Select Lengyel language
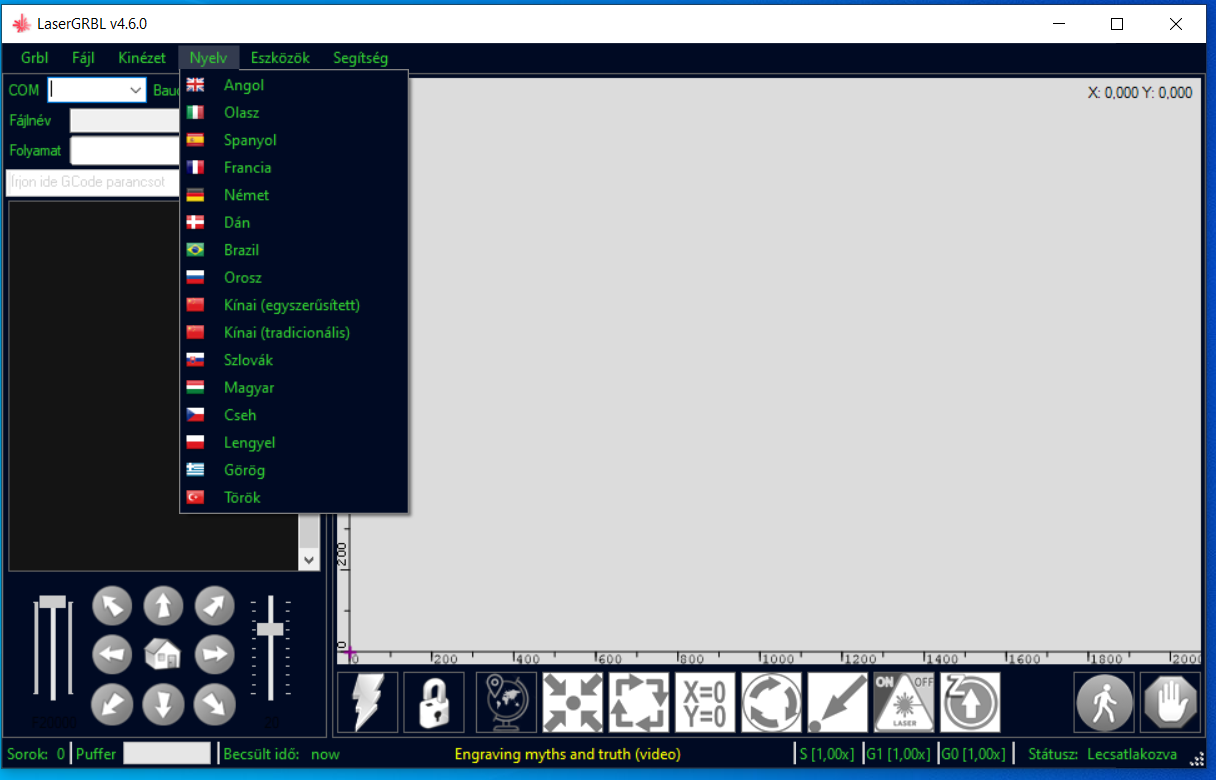 294,443
